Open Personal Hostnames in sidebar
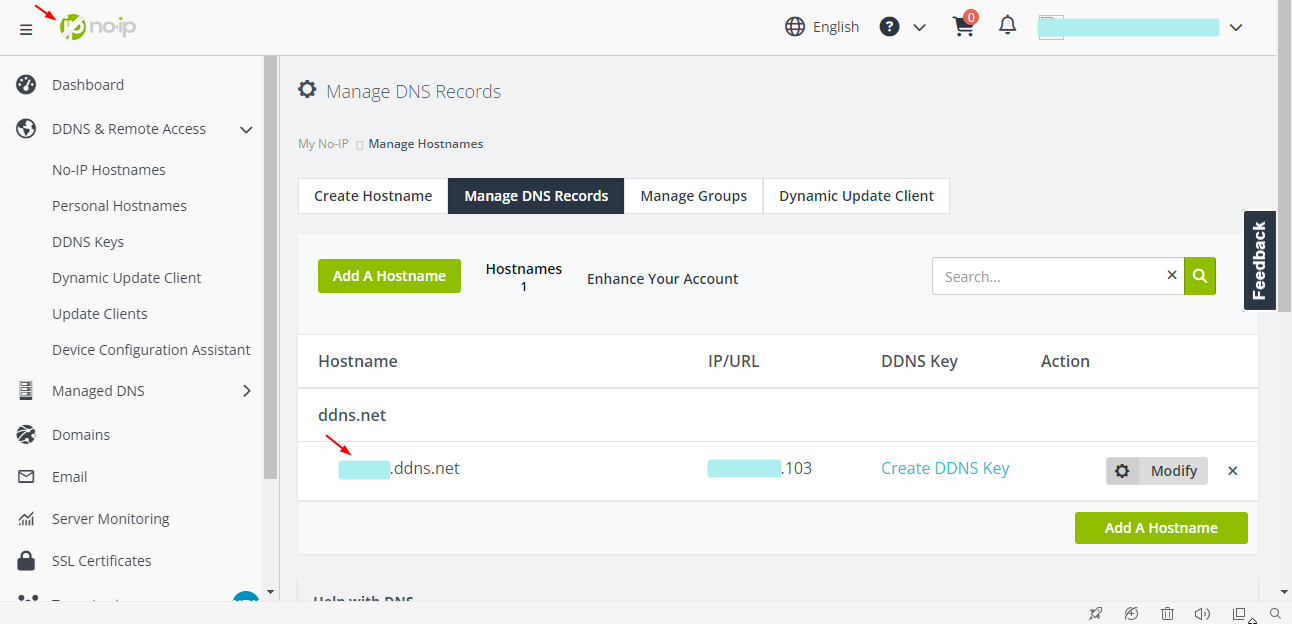Viewport: 1292px width, 624px height. pos(119,206)
